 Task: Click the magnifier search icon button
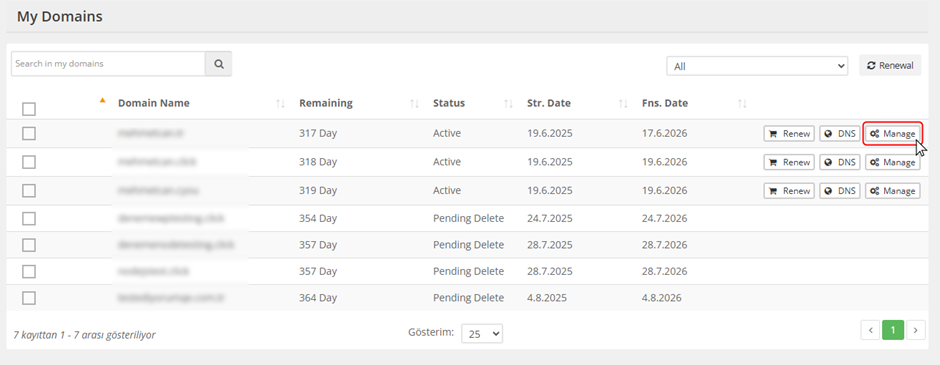click(x=218, y=64)
